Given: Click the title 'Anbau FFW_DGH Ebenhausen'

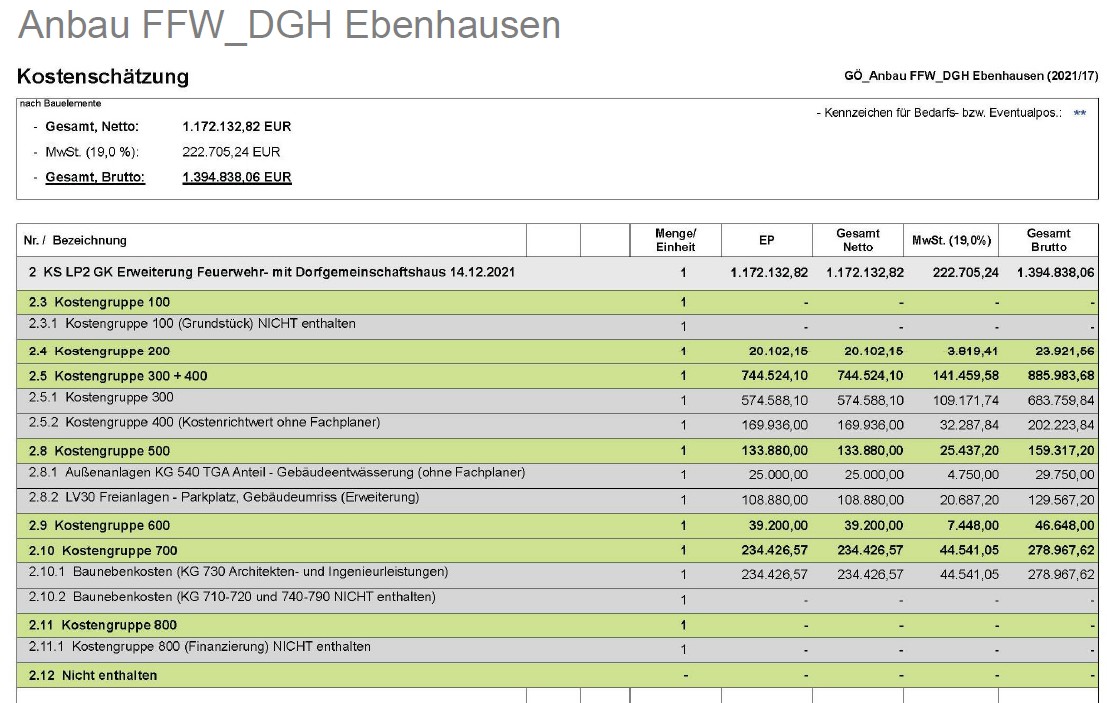Looking at the screenshot, I should click(x=289, y=25).
